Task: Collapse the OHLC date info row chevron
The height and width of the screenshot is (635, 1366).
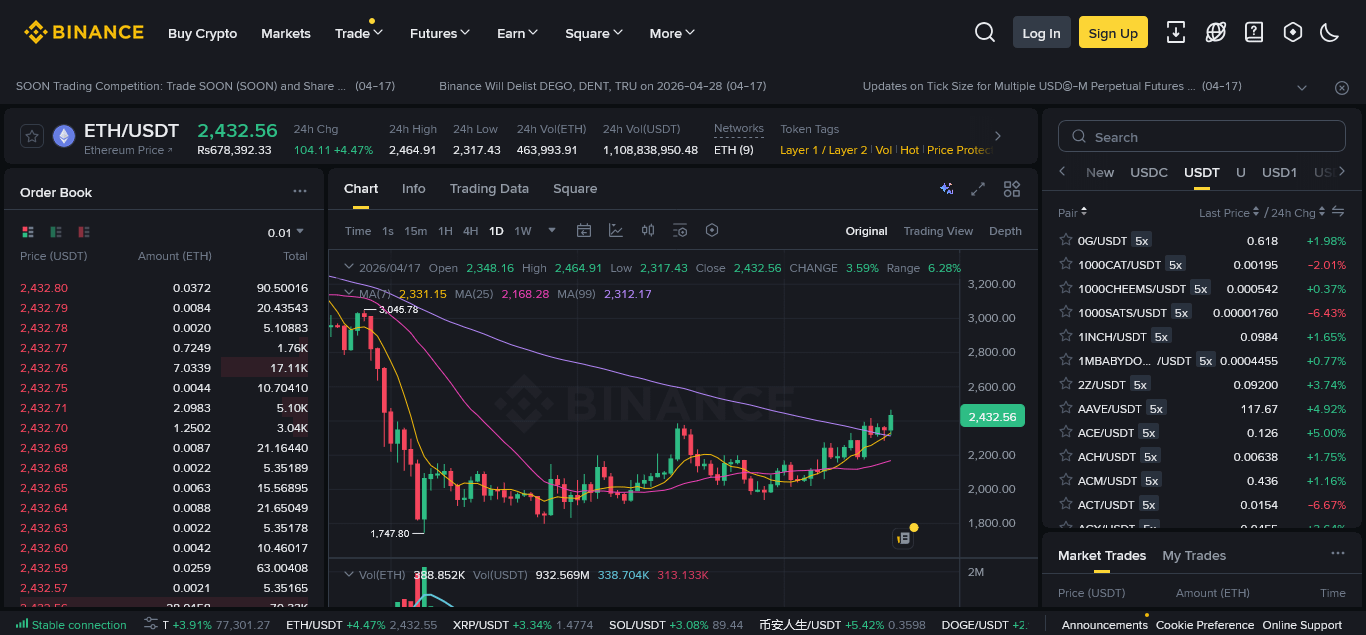Action: tap(348, 268)
